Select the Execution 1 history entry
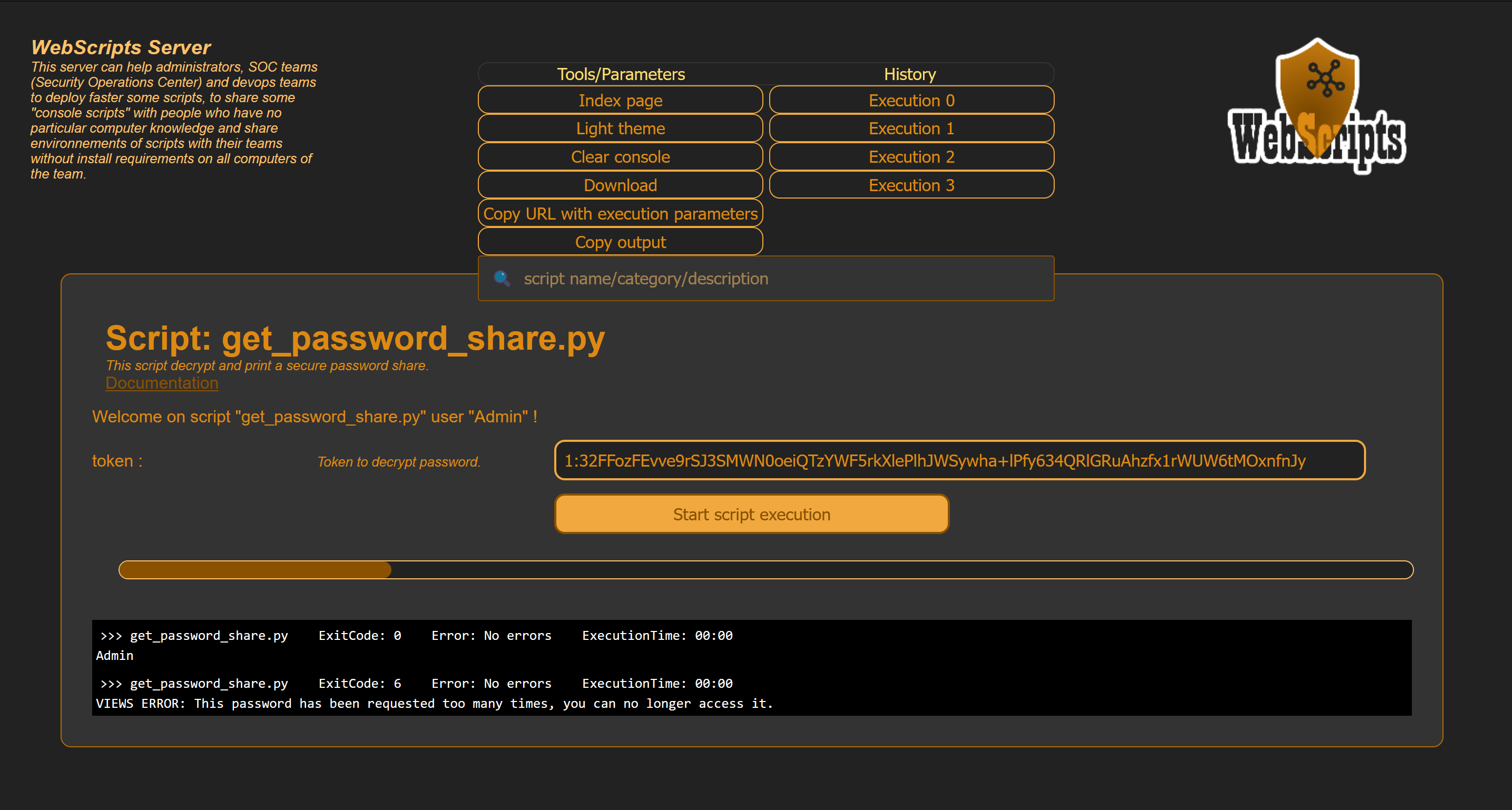 [910, 128]
